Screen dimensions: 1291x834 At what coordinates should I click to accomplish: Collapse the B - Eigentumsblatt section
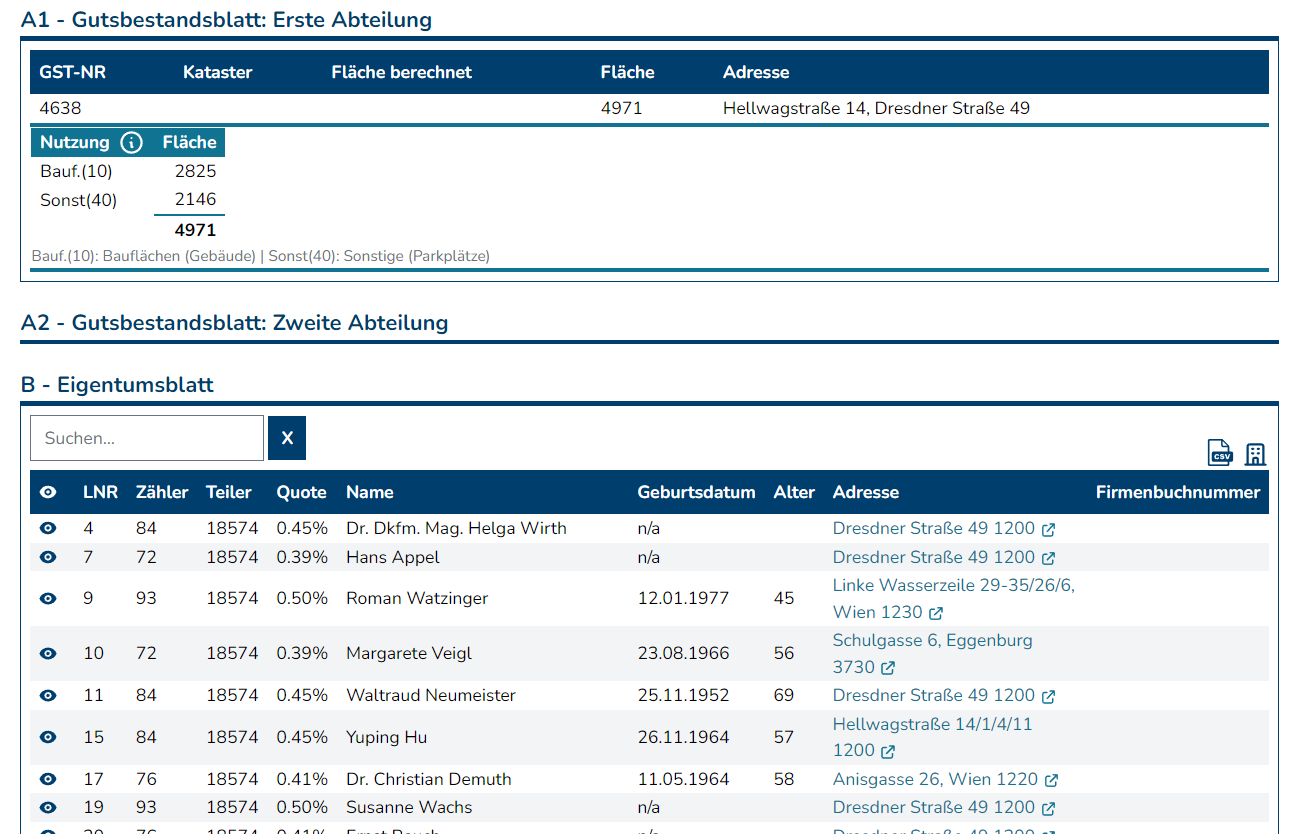tap(117, 385)
